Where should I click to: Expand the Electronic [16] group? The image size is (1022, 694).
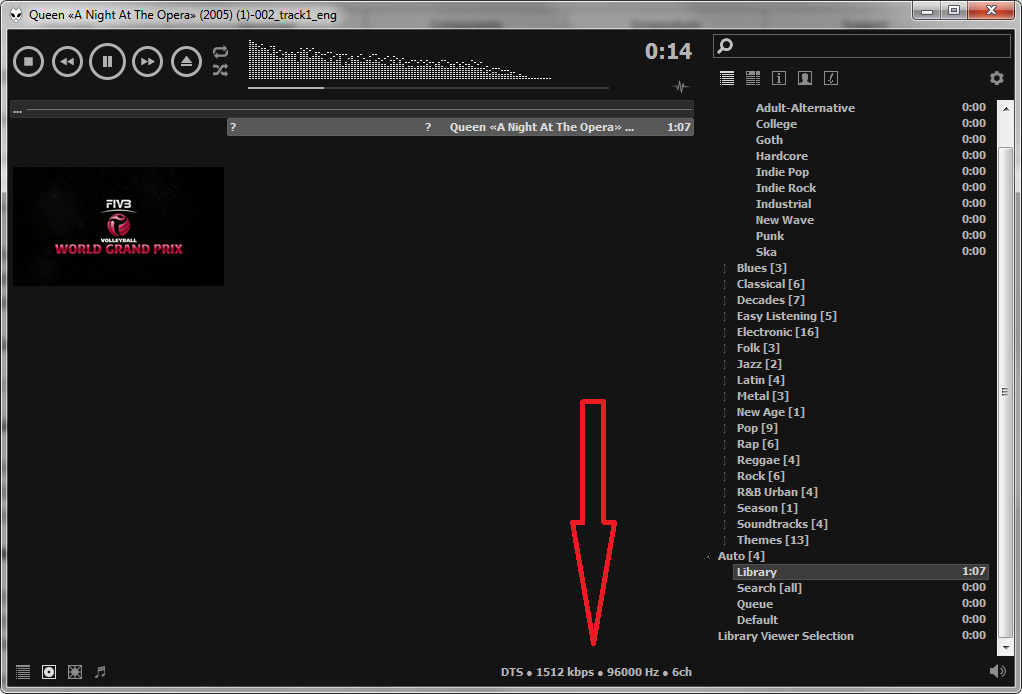pos(725,332)
